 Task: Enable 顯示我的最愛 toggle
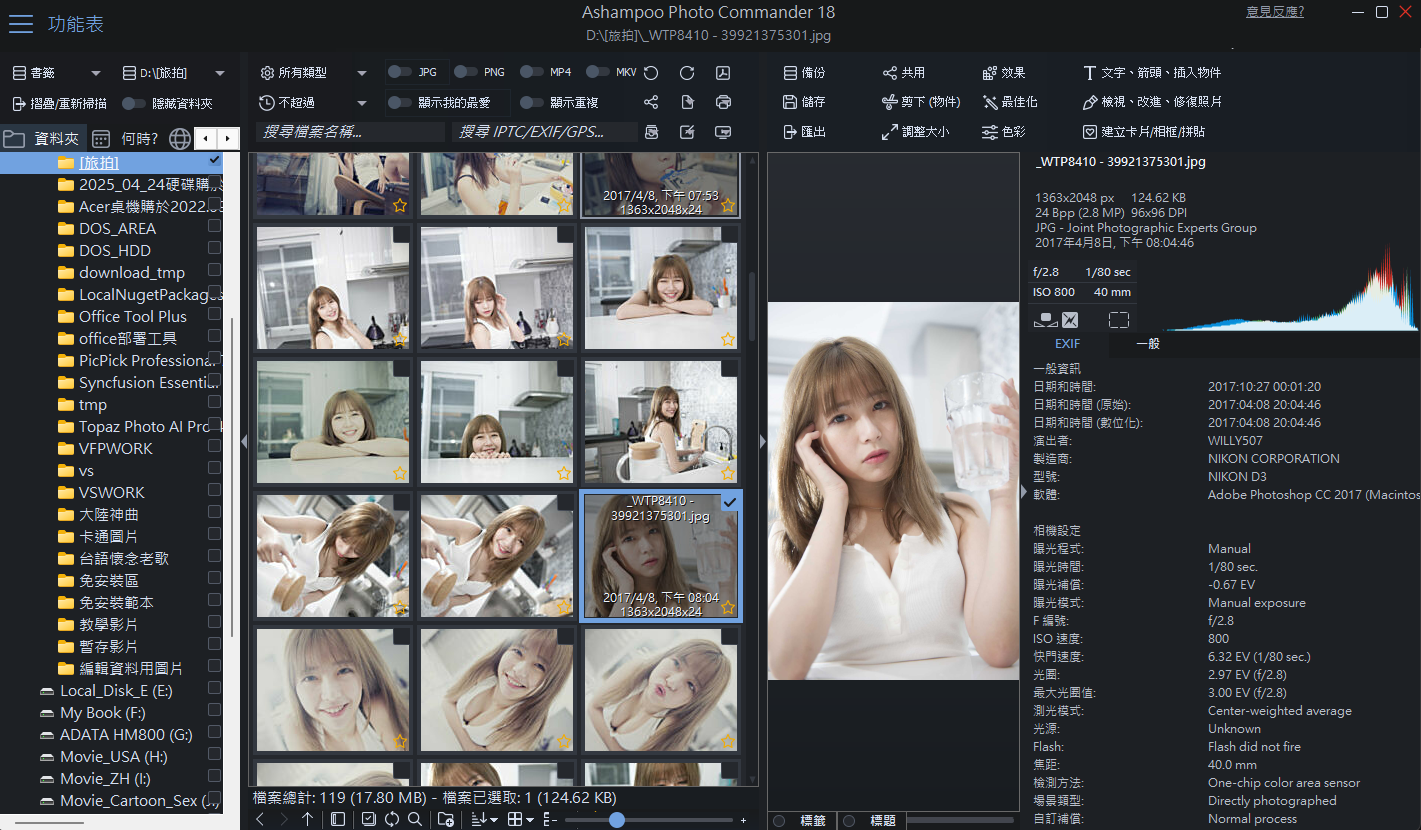click(400, 102)
